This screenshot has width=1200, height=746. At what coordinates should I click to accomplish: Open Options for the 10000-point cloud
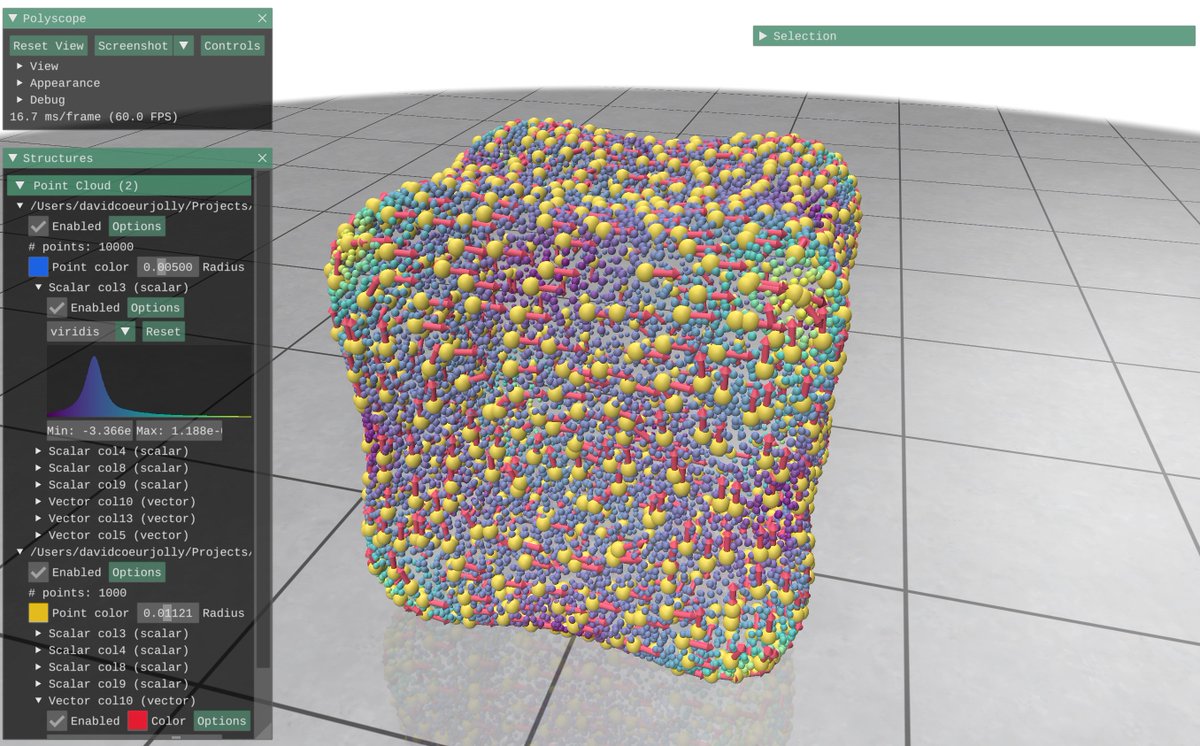137,227
